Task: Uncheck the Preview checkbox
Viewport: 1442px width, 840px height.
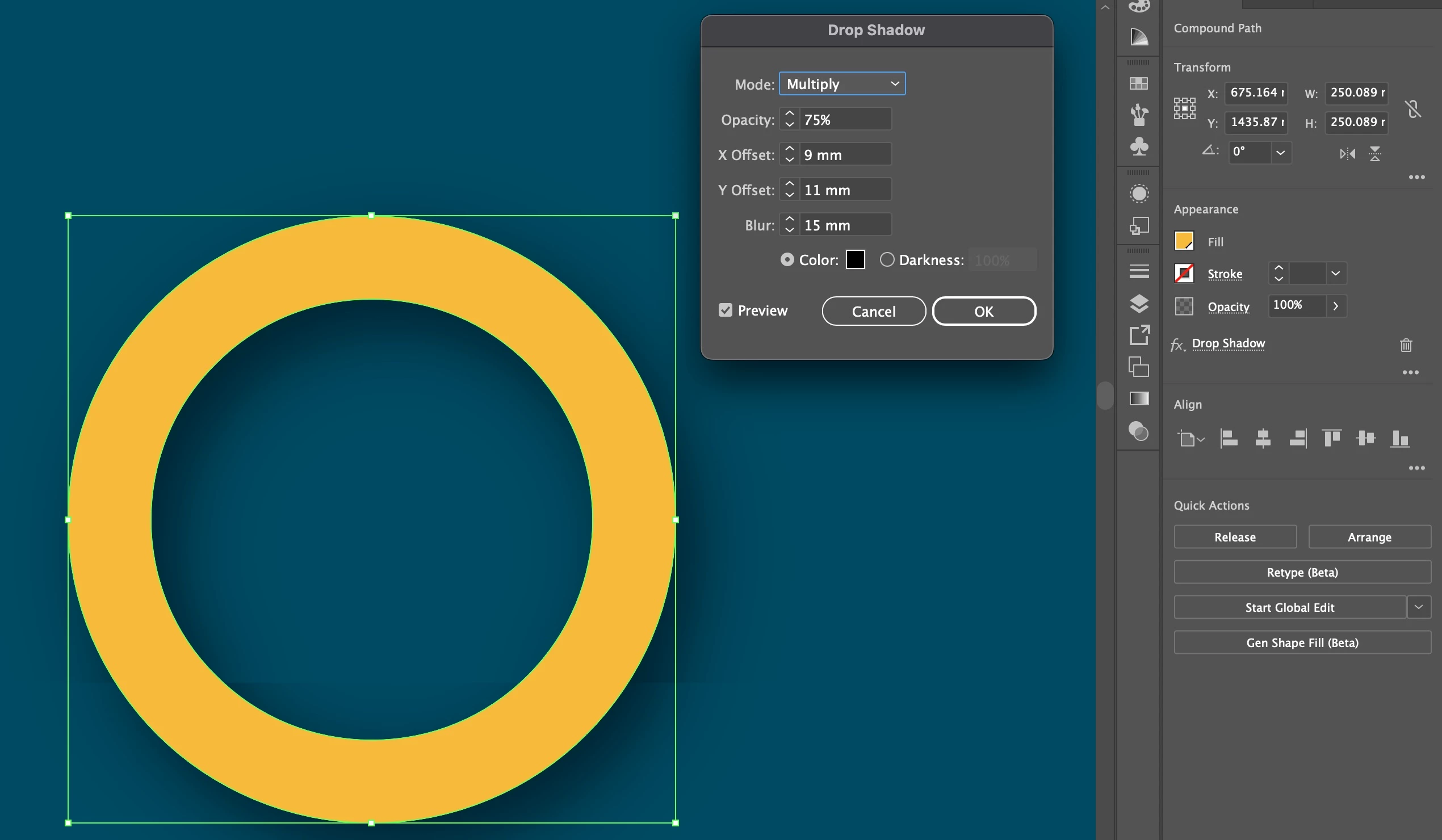Action: [725, 310]
